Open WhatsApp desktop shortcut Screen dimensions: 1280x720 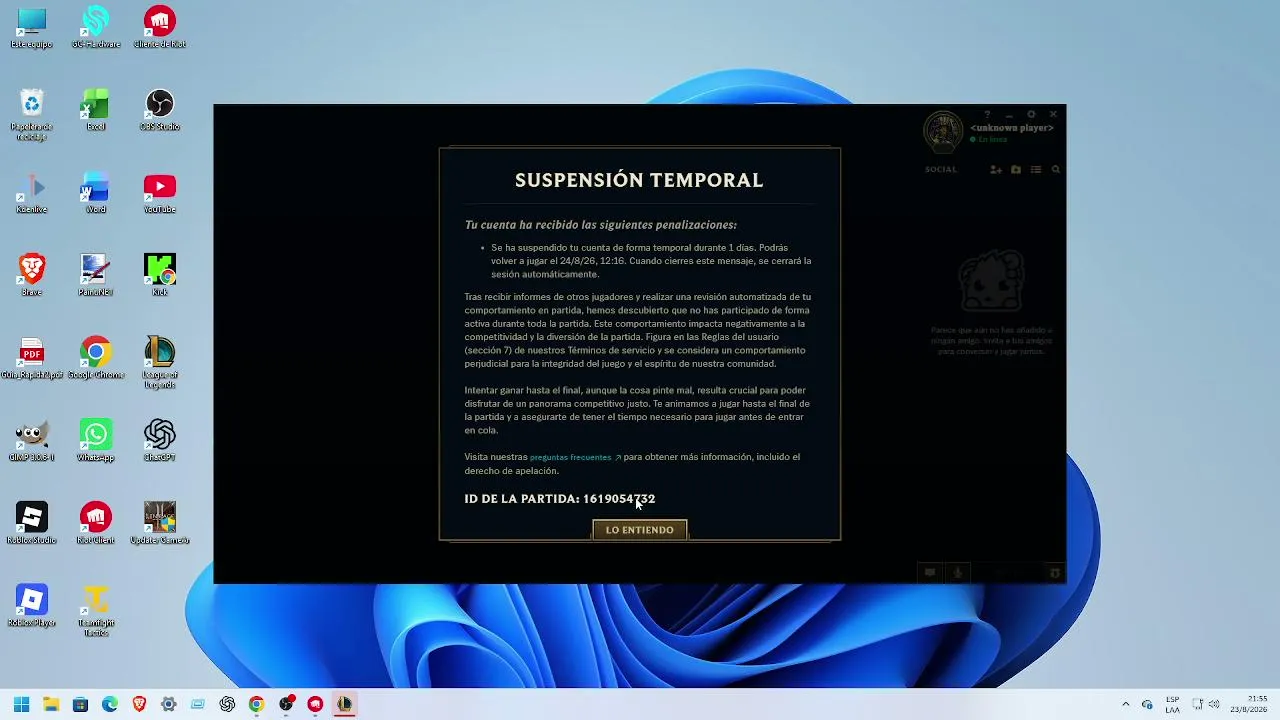96,441
